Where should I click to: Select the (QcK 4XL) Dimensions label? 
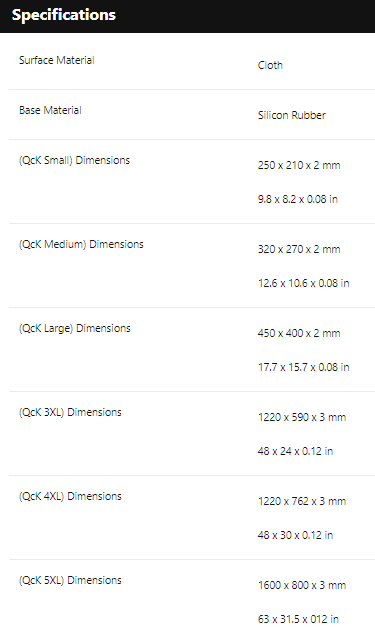[70, 496]
